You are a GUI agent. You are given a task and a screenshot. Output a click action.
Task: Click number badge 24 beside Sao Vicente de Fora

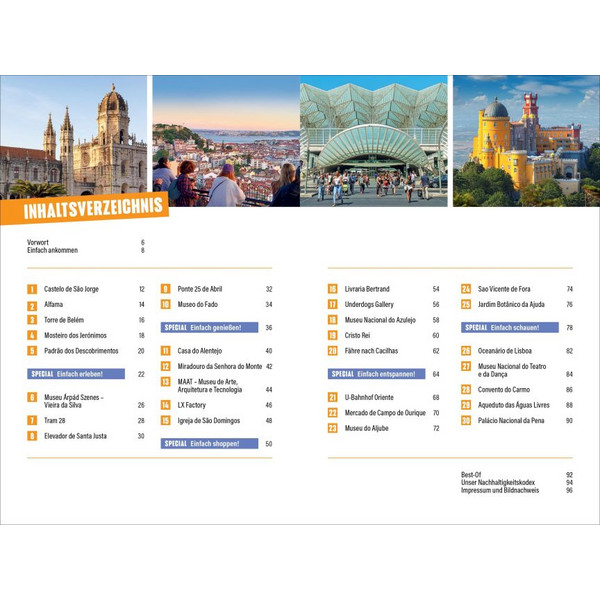click(466, 289)
